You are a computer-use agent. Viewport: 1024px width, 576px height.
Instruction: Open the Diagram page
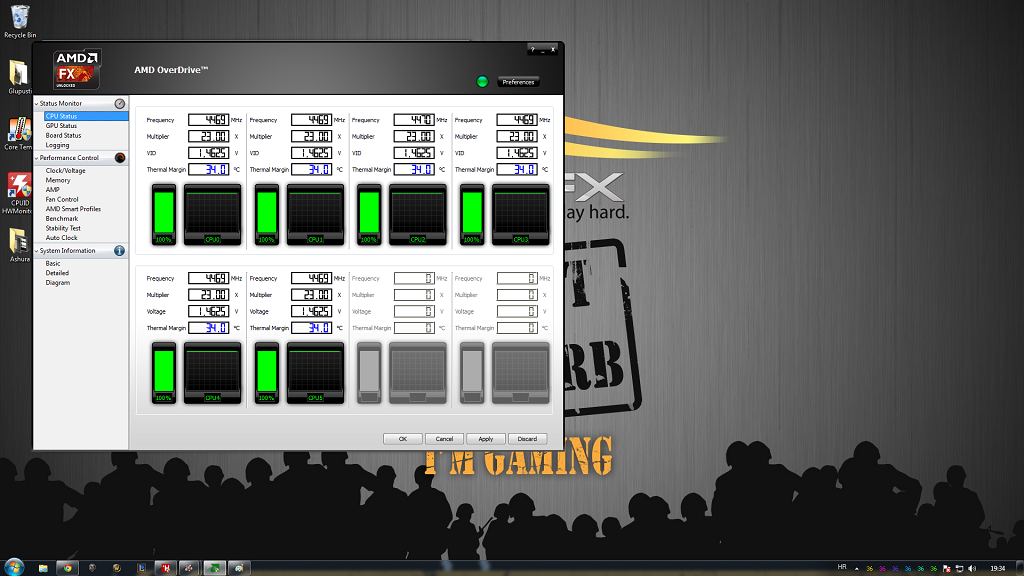pyautogui.click(x=57, y=283)
